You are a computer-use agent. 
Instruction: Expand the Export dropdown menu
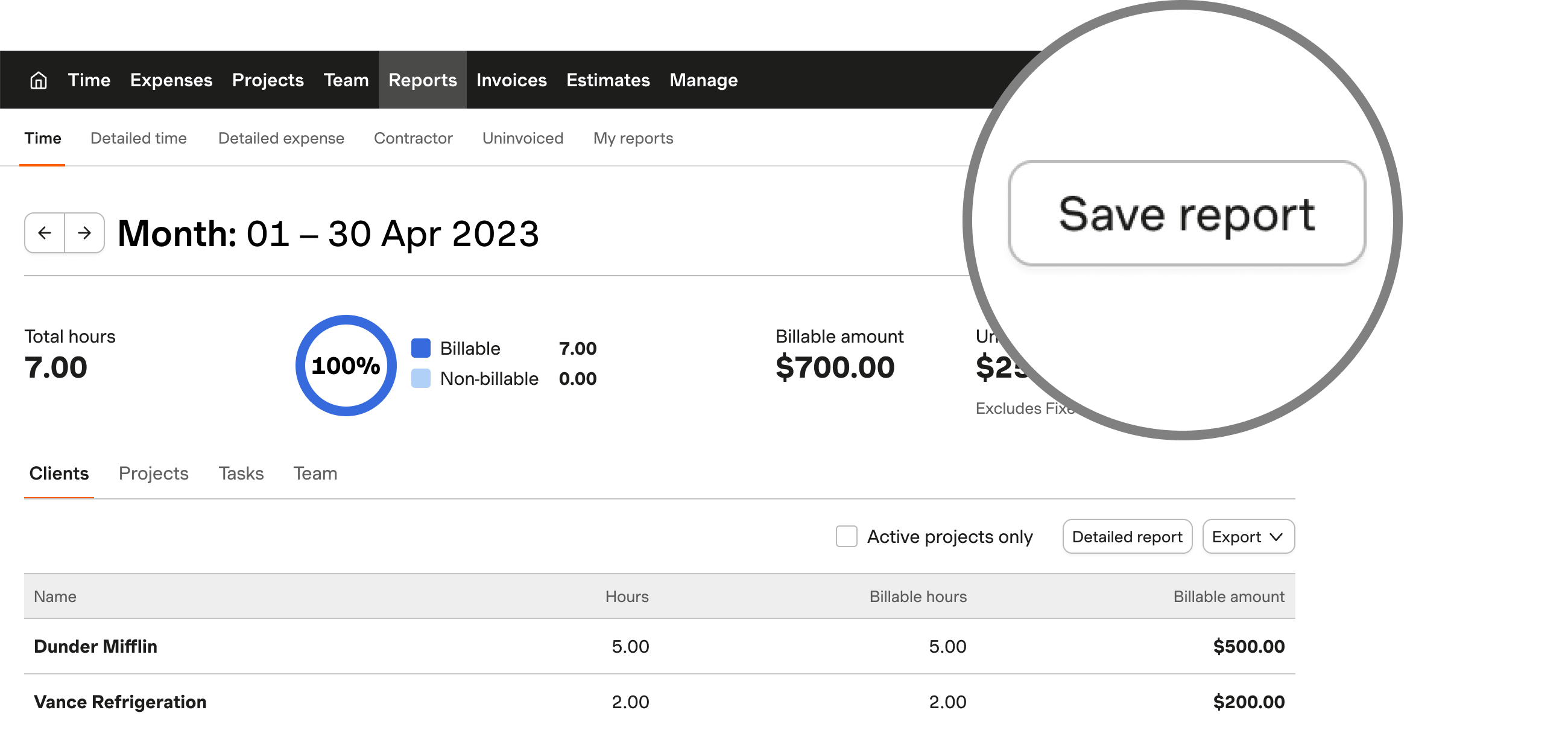pos(1247,537)
